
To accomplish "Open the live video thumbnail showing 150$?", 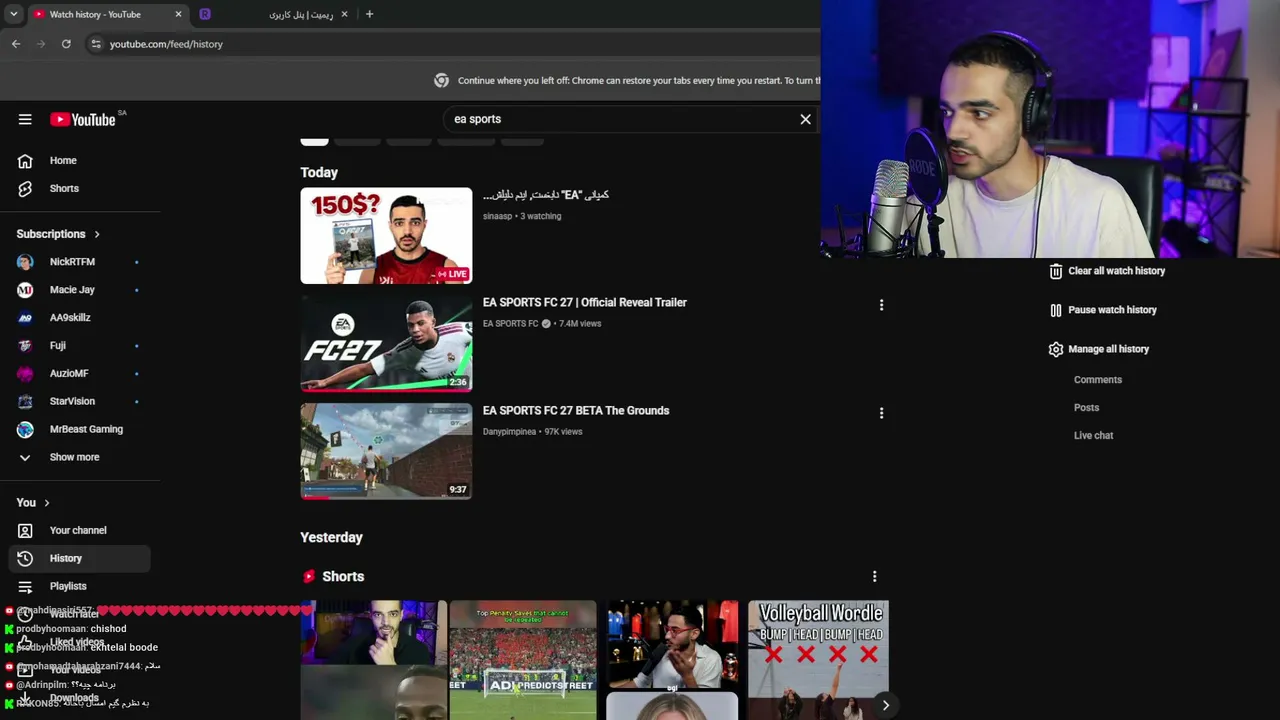I will click(386, 236).
